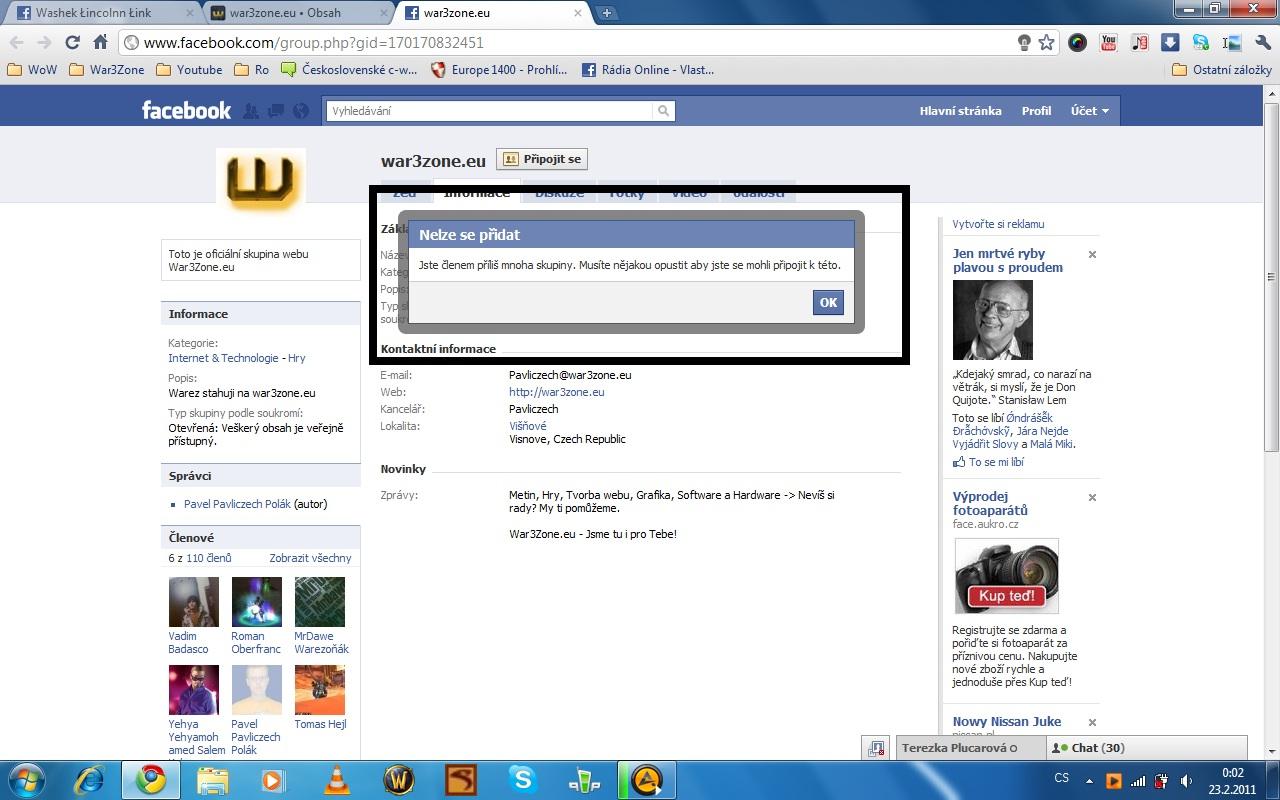Go back with the browser Back arrow

16,43
